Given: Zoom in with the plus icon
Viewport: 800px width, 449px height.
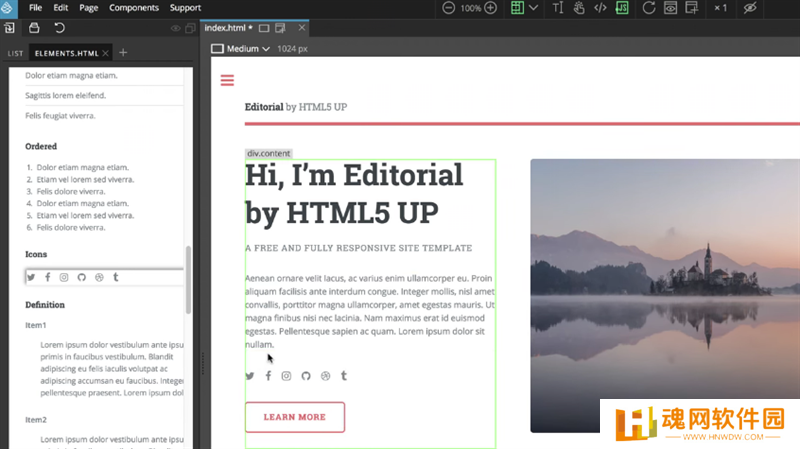Looking at the screenshot, I should pos(490,8).
